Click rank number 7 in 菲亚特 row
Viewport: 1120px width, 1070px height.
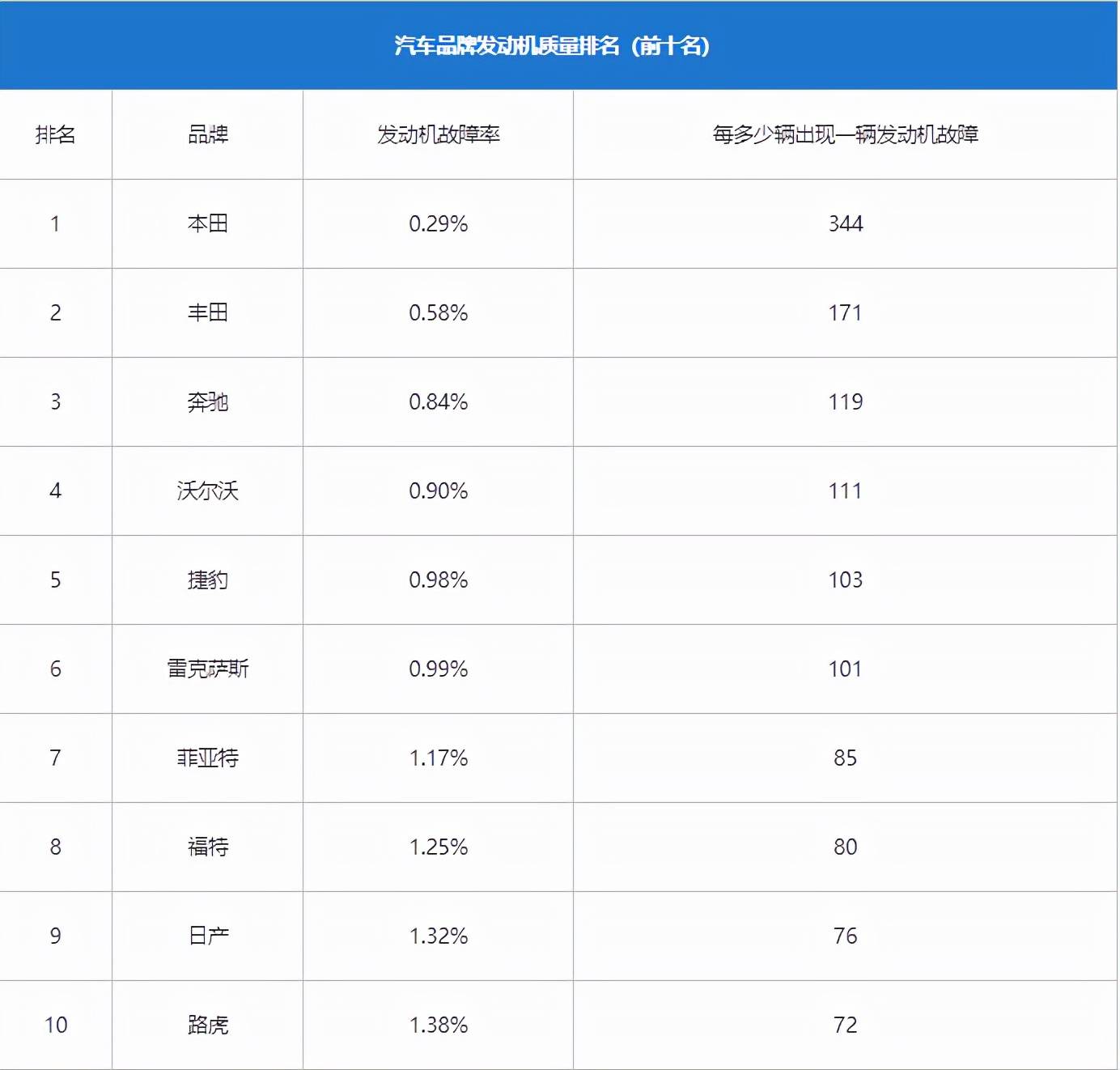tap(55, 758)
